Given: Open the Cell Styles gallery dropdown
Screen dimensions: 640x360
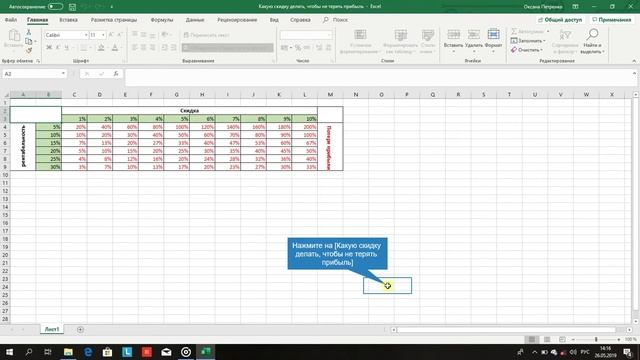Looking at the screenshot, I should [x=428, y=41].
